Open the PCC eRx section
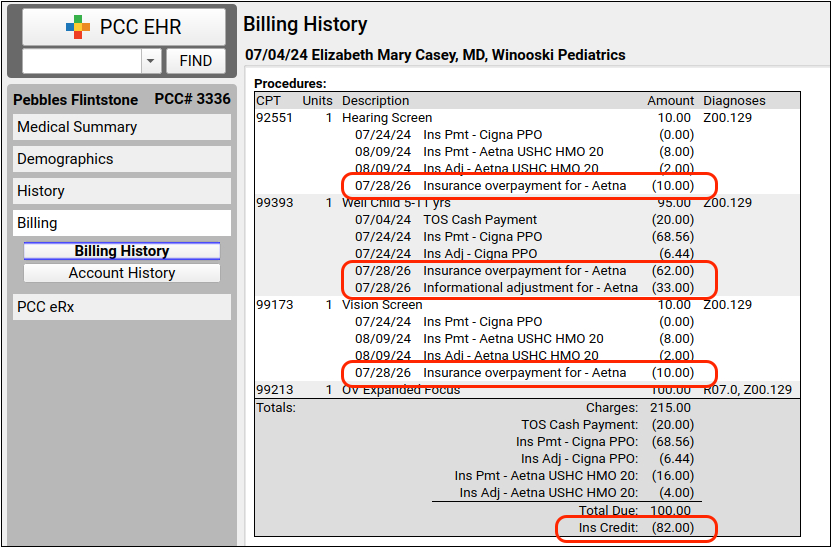The height and width of the screenshot is (547, 831). click(x=122, y=307)
